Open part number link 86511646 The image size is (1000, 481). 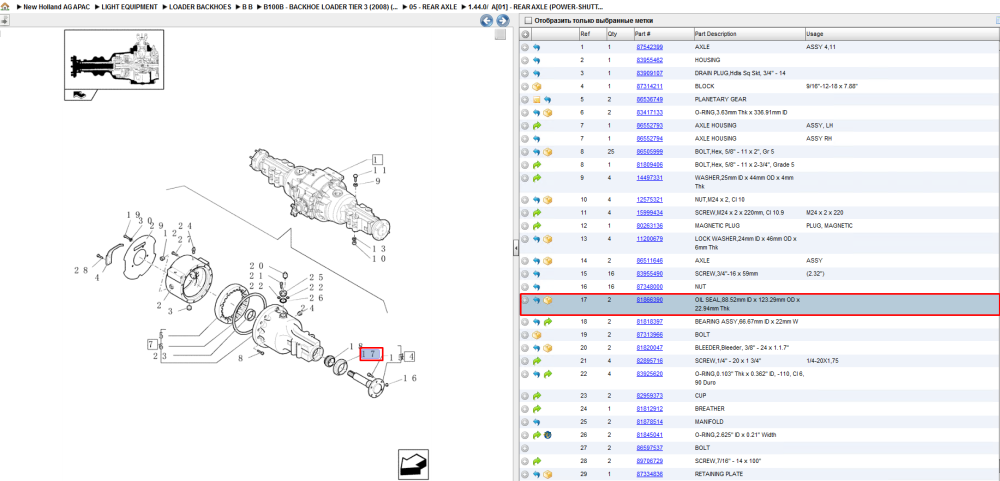[x=649, y=261]
